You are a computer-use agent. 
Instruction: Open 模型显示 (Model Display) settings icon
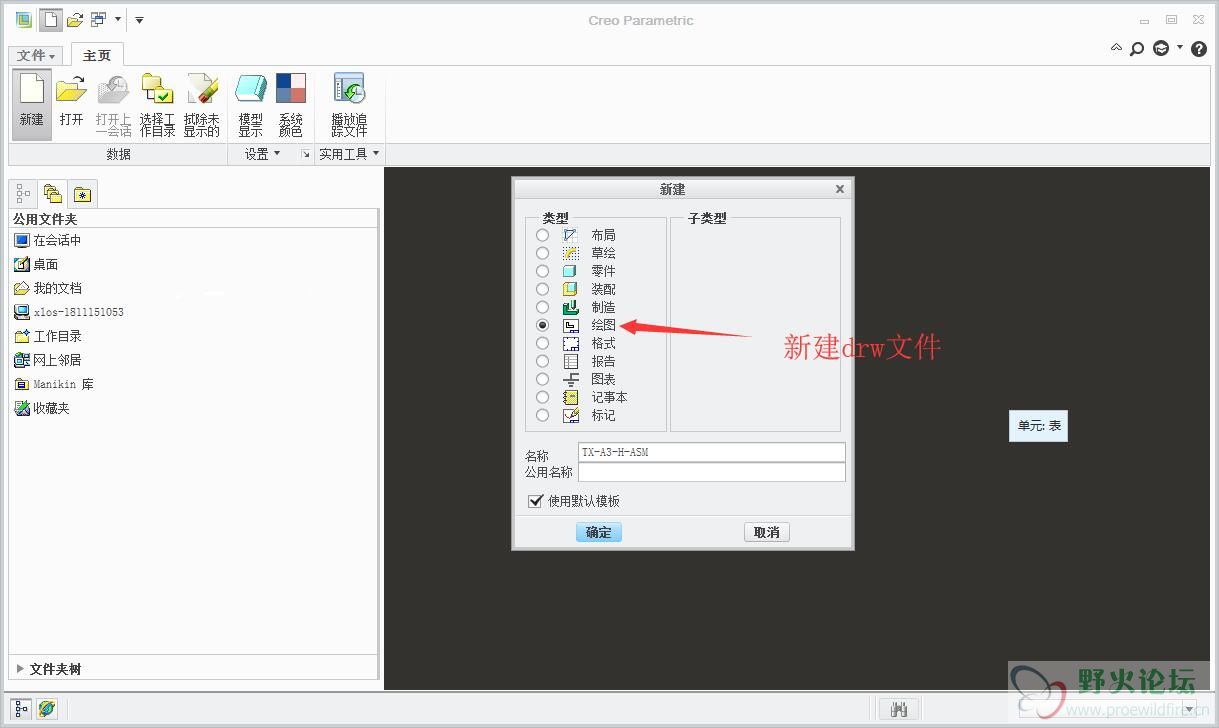pos(250,105)
